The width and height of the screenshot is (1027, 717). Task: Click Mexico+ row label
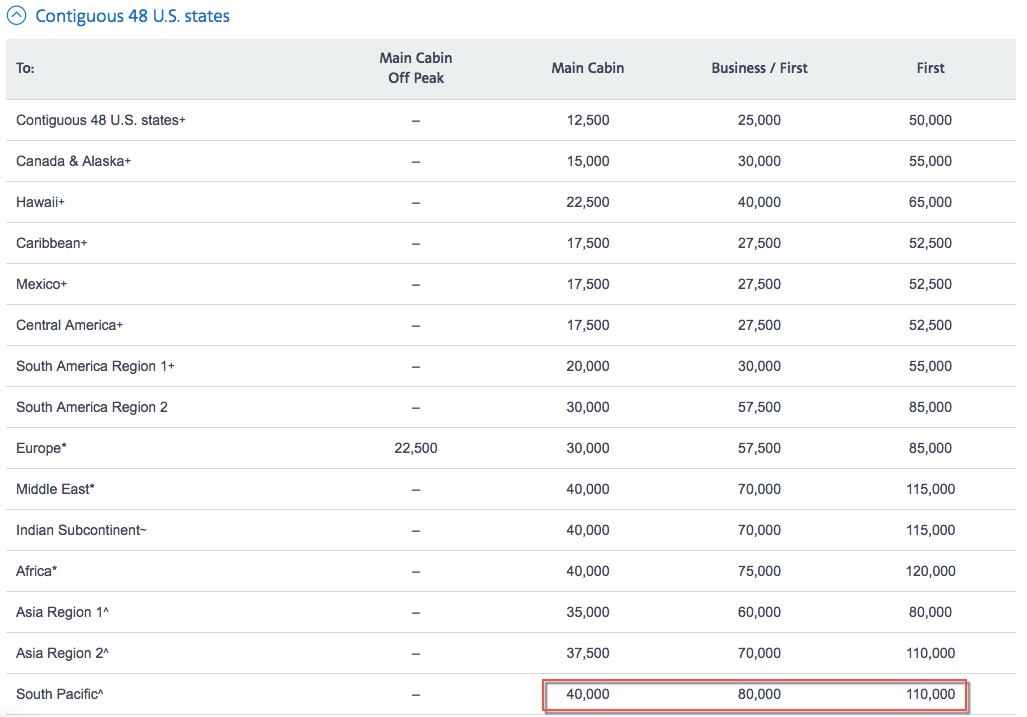tap(41, 284)
